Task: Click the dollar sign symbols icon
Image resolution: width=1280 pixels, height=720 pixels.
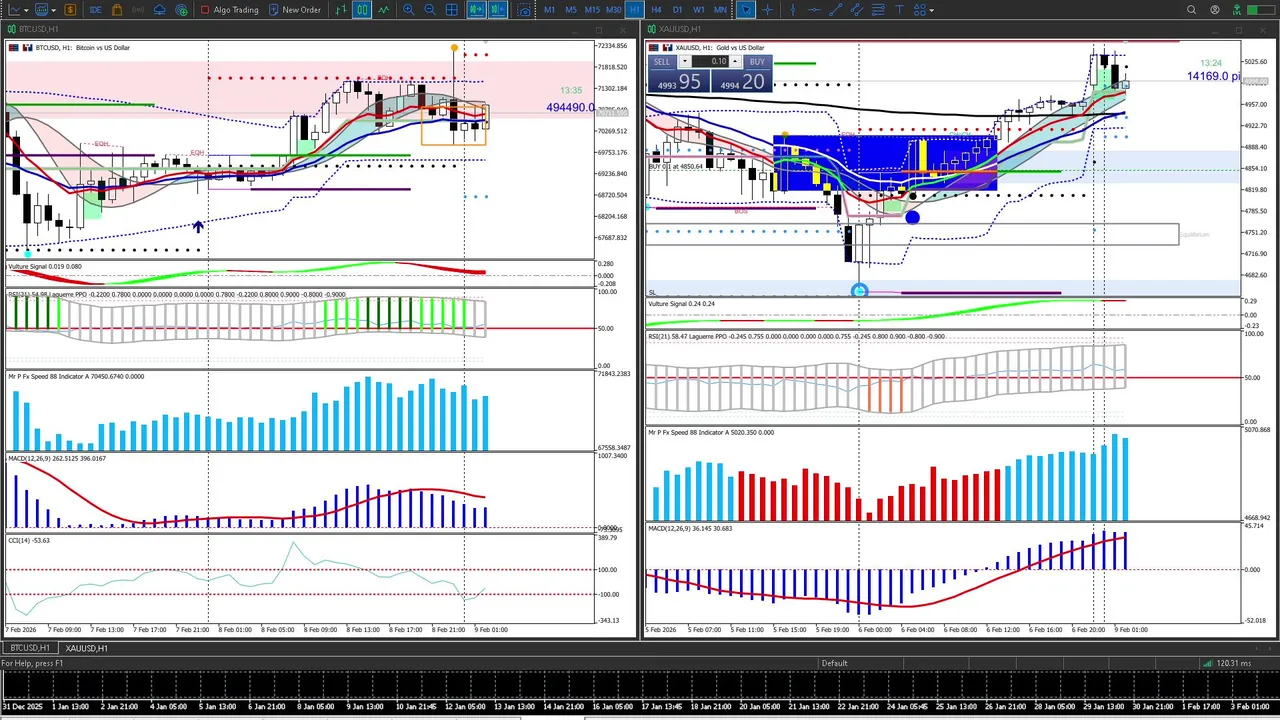Action: (70, 10)
